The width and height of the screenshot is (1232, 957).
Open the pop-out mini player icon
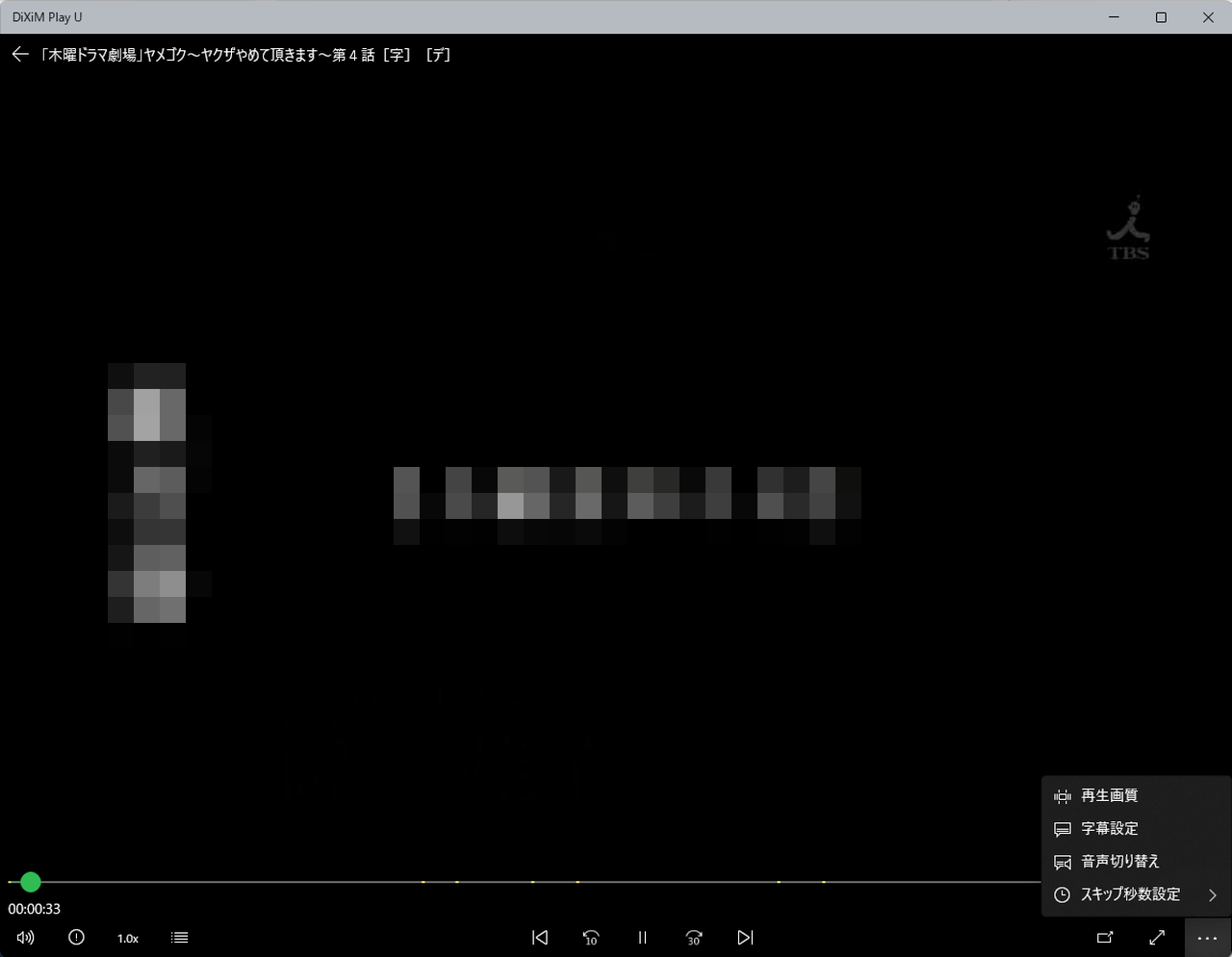click(x=1105, y=938)
